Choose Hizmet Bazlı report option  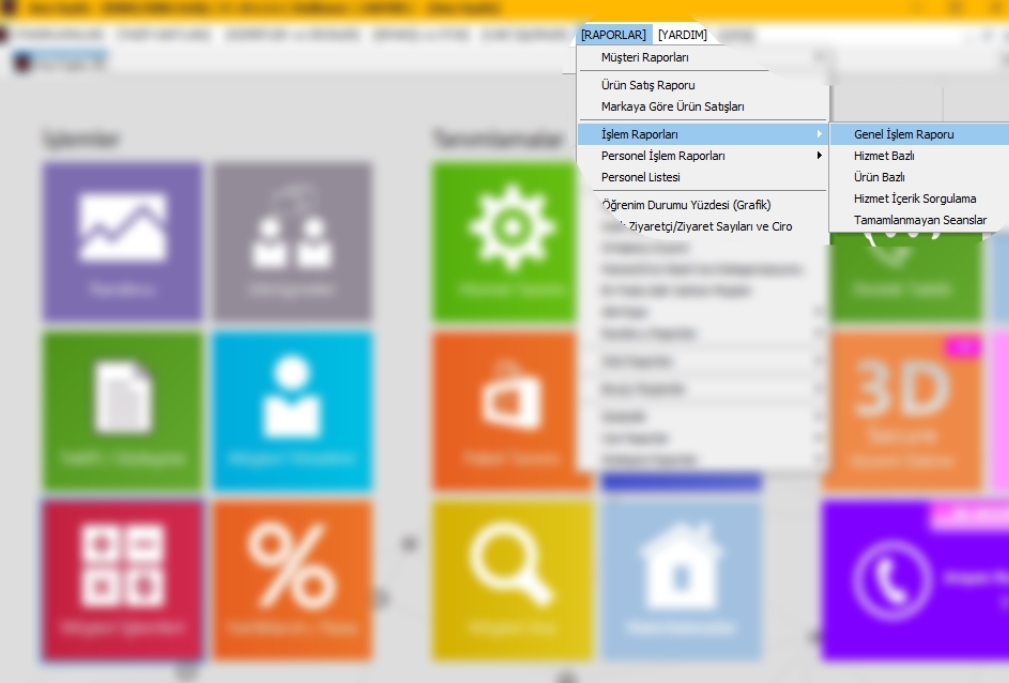click(x=883, y=156)
